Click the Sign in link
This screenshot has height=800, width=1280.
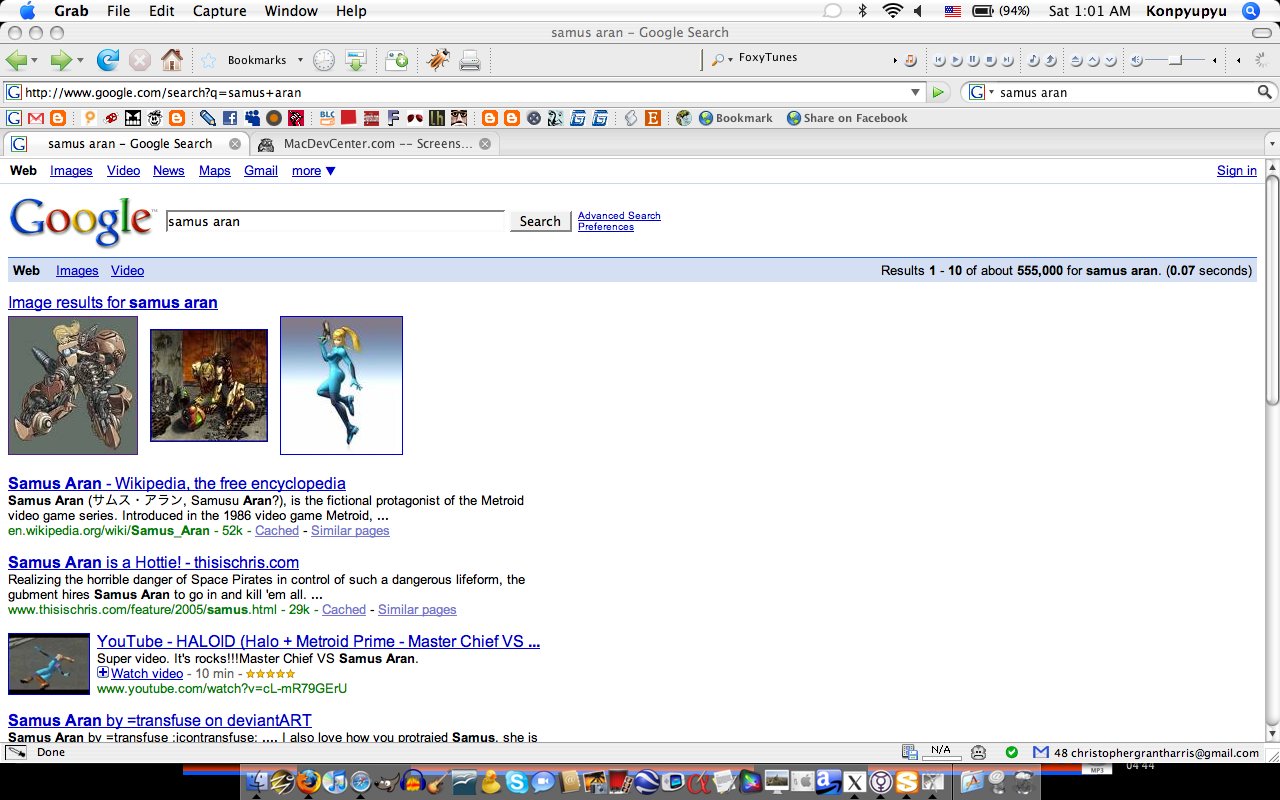coord(1237,171)
